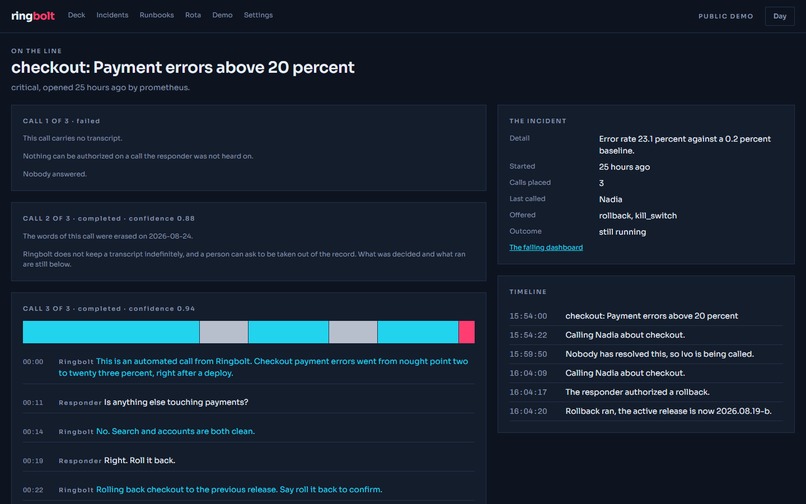Click "This call carries no transcript."
Screen dimensions: 806x504
point(72,138)
